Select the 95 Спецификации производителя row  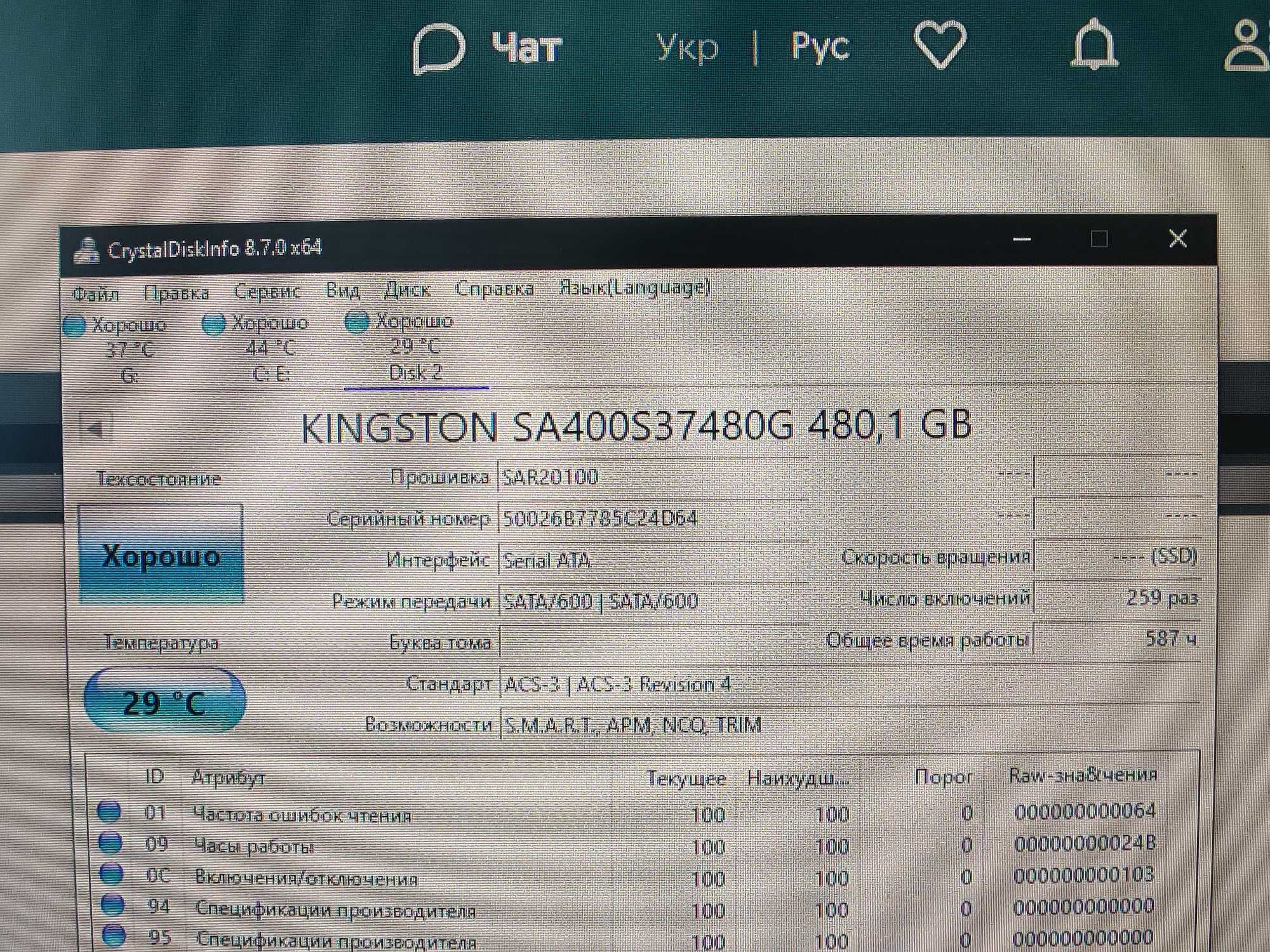click(x=629, y=938)
